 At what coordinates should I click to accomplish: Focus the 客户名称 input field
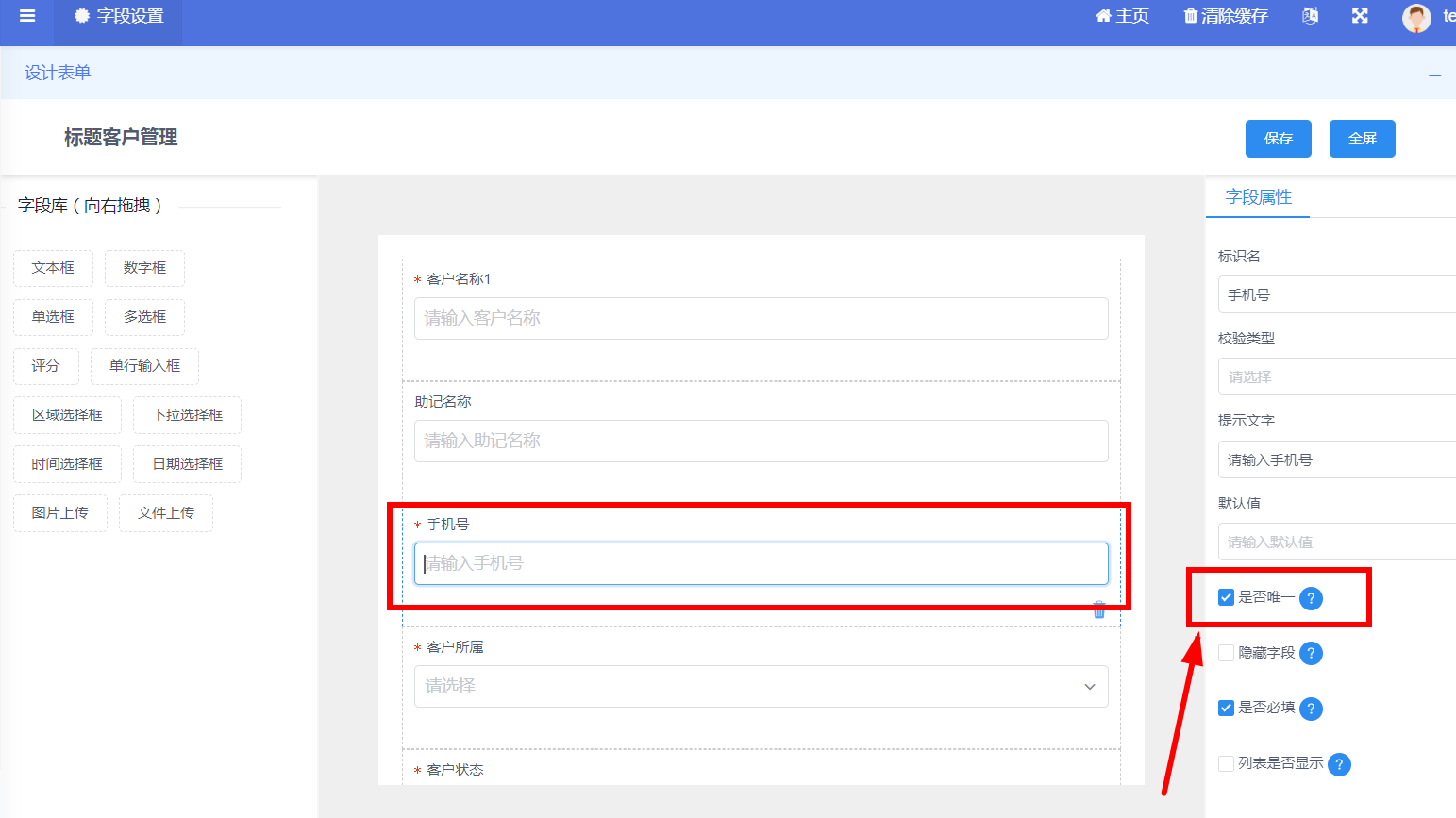coord(761,319)
